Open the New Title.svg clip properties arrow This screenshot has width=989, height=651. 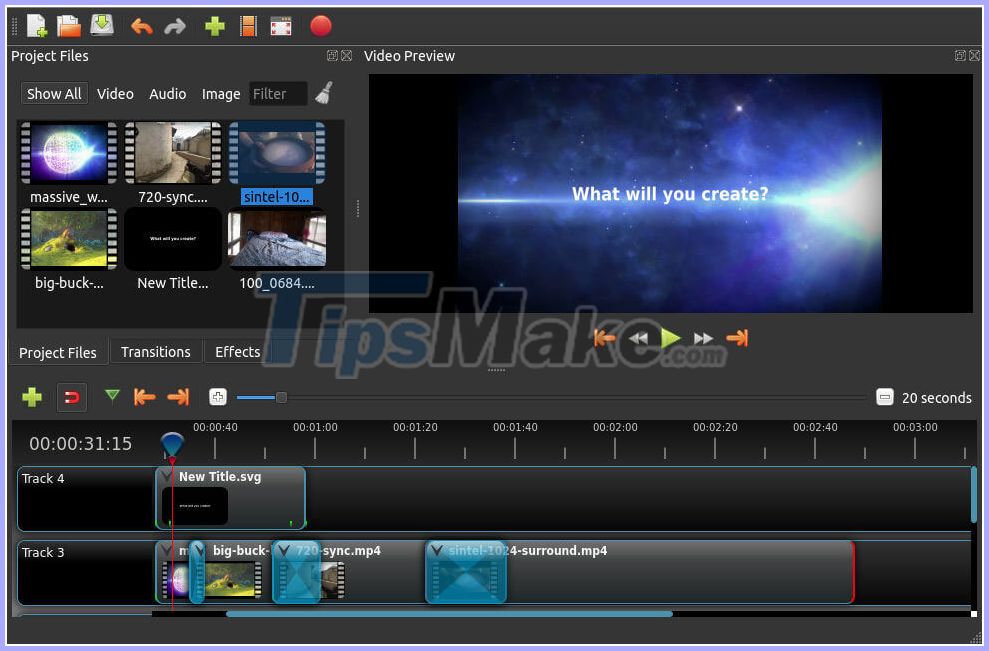point(167,477)
